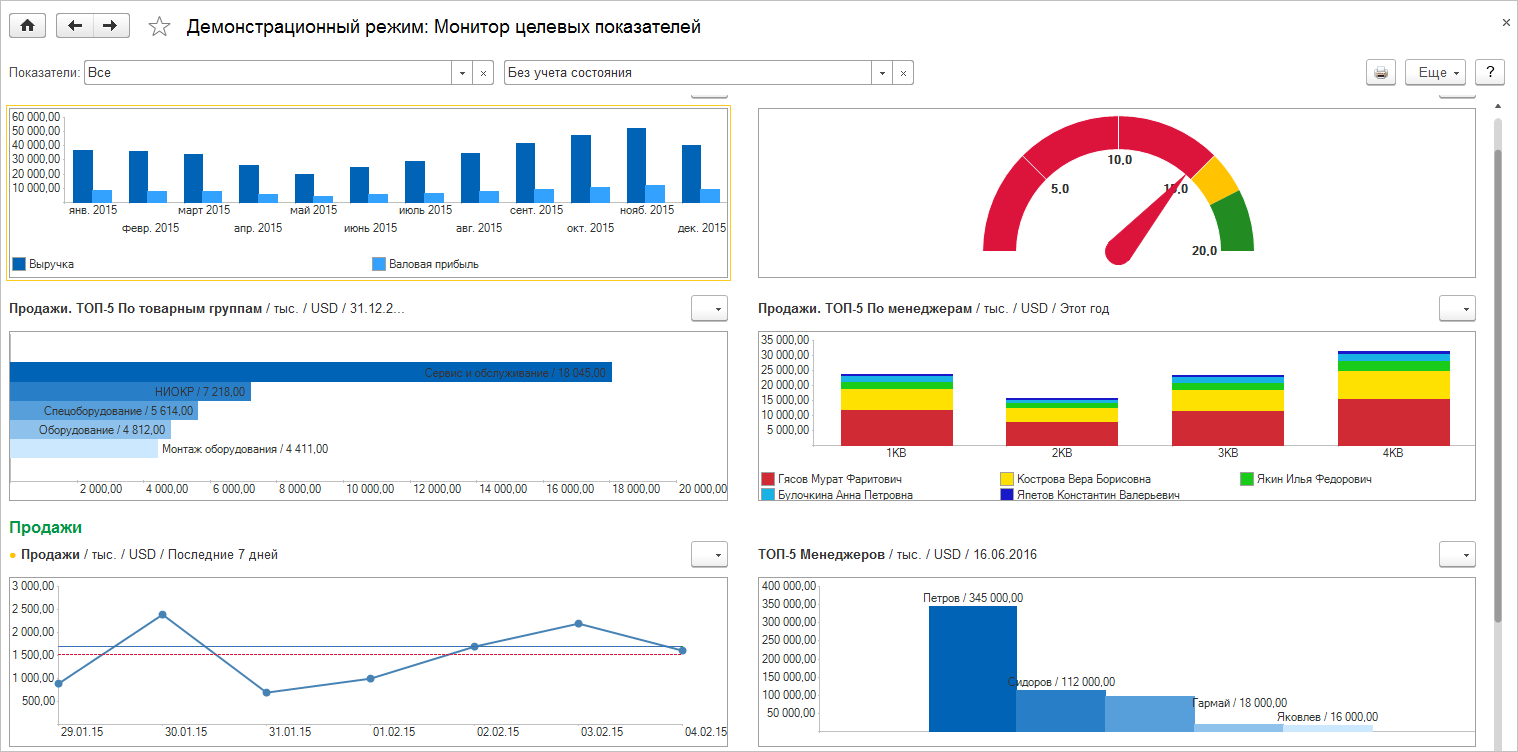
Task: Click the vertical scrollbar on the right
Action: coord(1497,380)
